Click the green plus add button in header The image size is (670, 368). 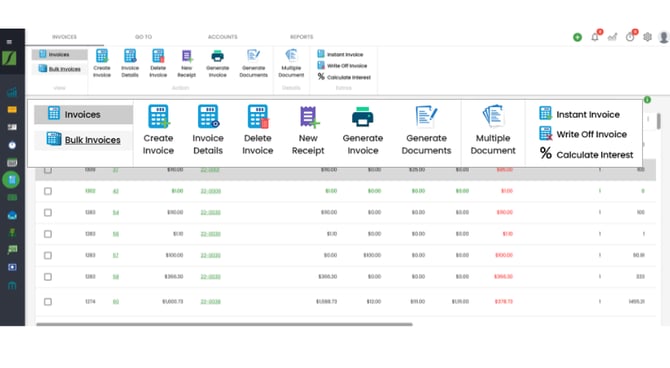click(577, 37)
